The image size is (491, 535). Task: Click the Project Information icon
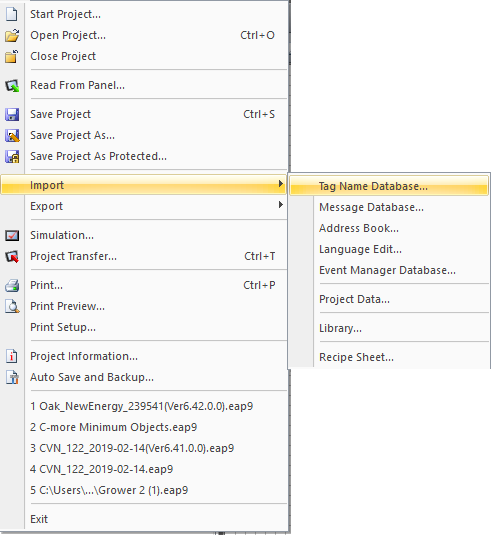pos(12,356)
